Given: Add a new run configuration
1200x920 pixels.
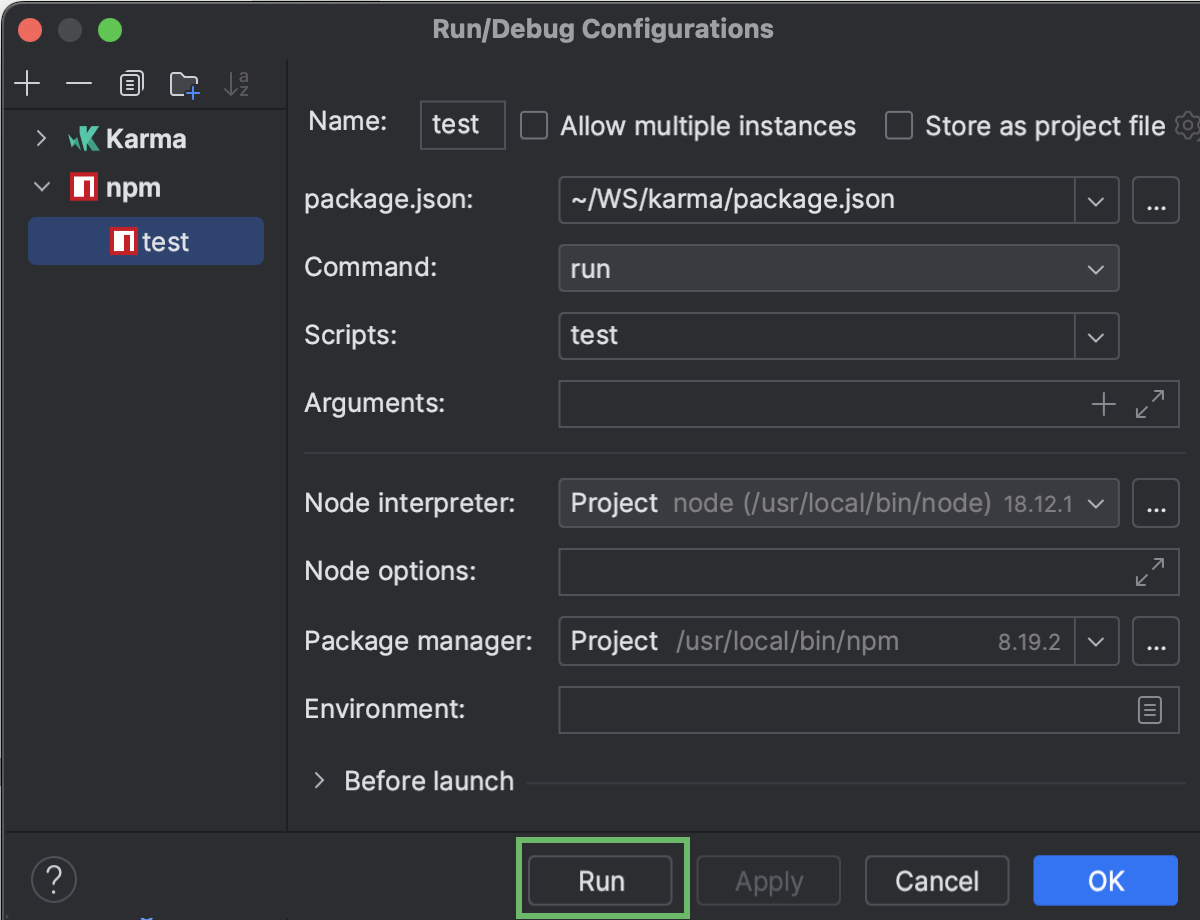Looking at the screenshot, I should coord(27,84).
